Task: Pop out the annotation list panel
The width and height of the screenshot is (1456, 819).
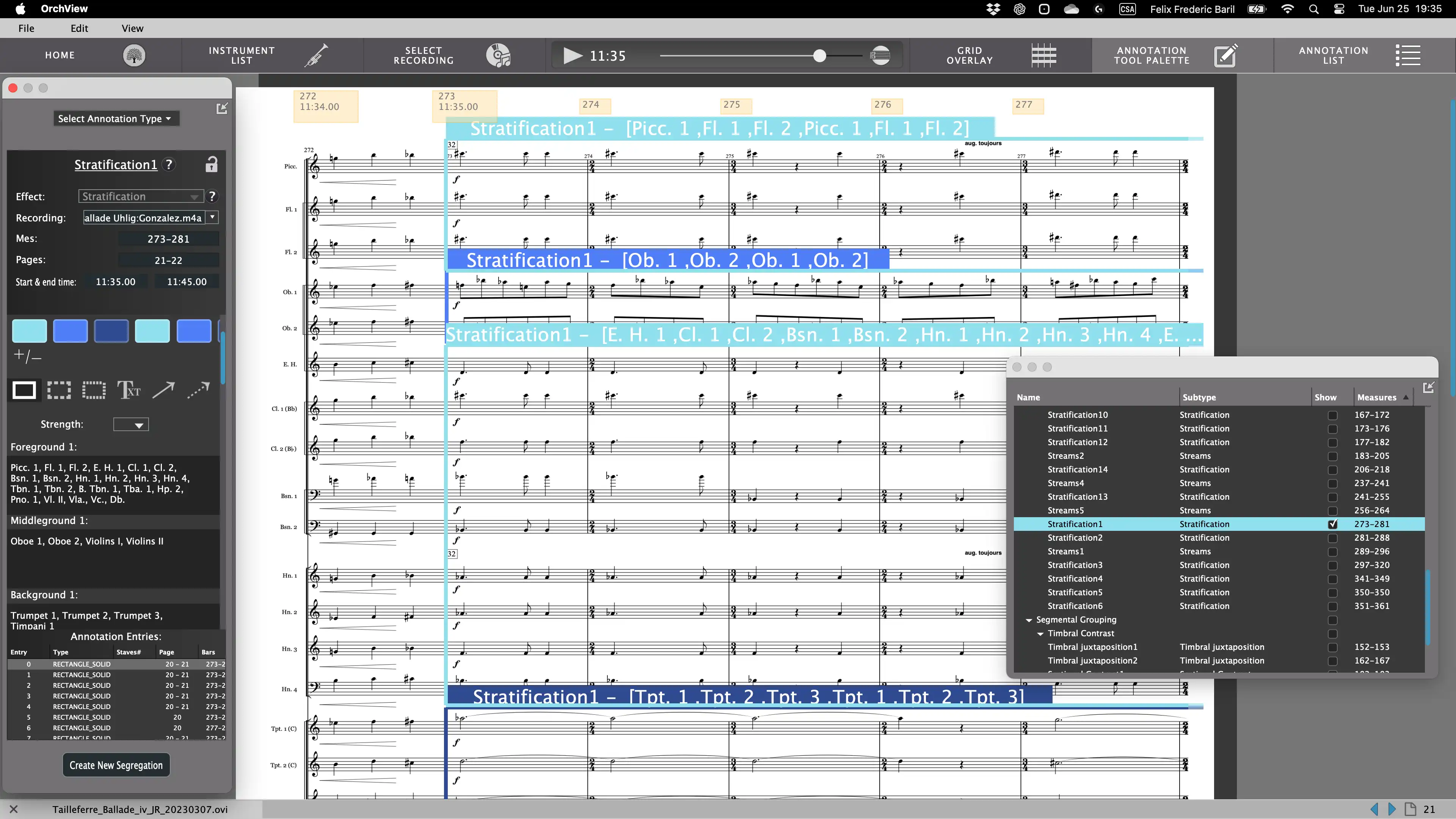Action: (1428, 387)
